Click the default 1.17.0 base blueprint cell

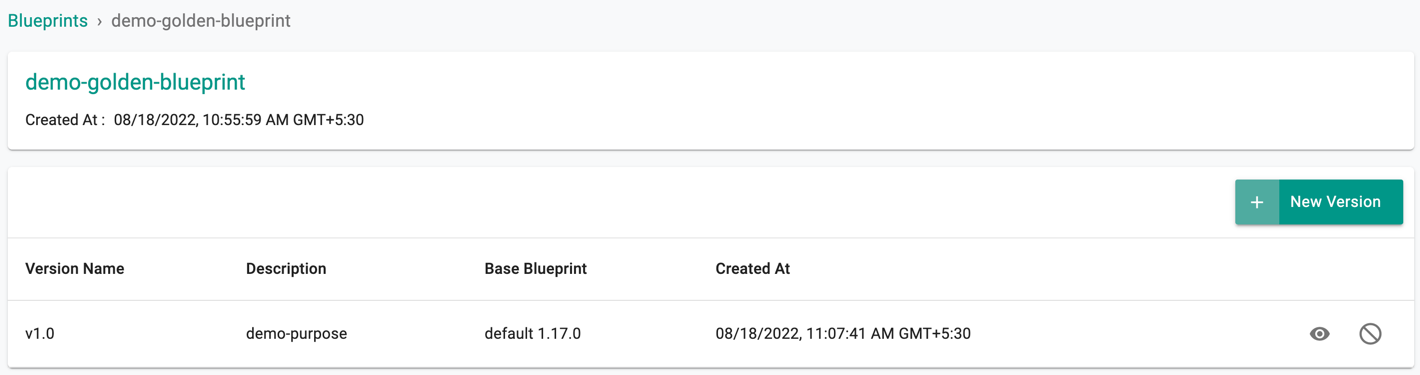click(x=533, y=334)
